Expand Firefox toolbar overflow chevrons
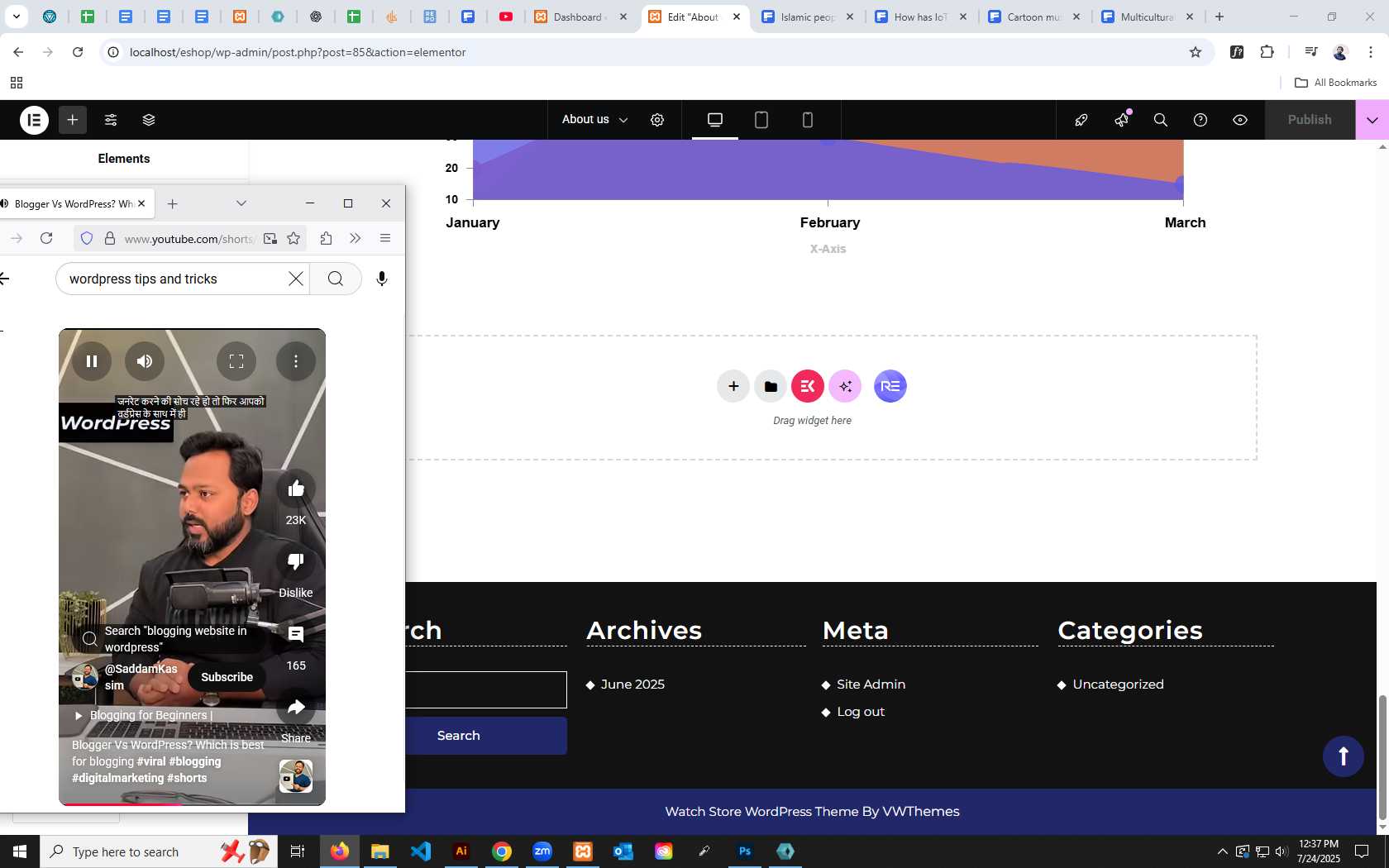The width and height of the screenshot is (1389, 868). click(356, 238)
